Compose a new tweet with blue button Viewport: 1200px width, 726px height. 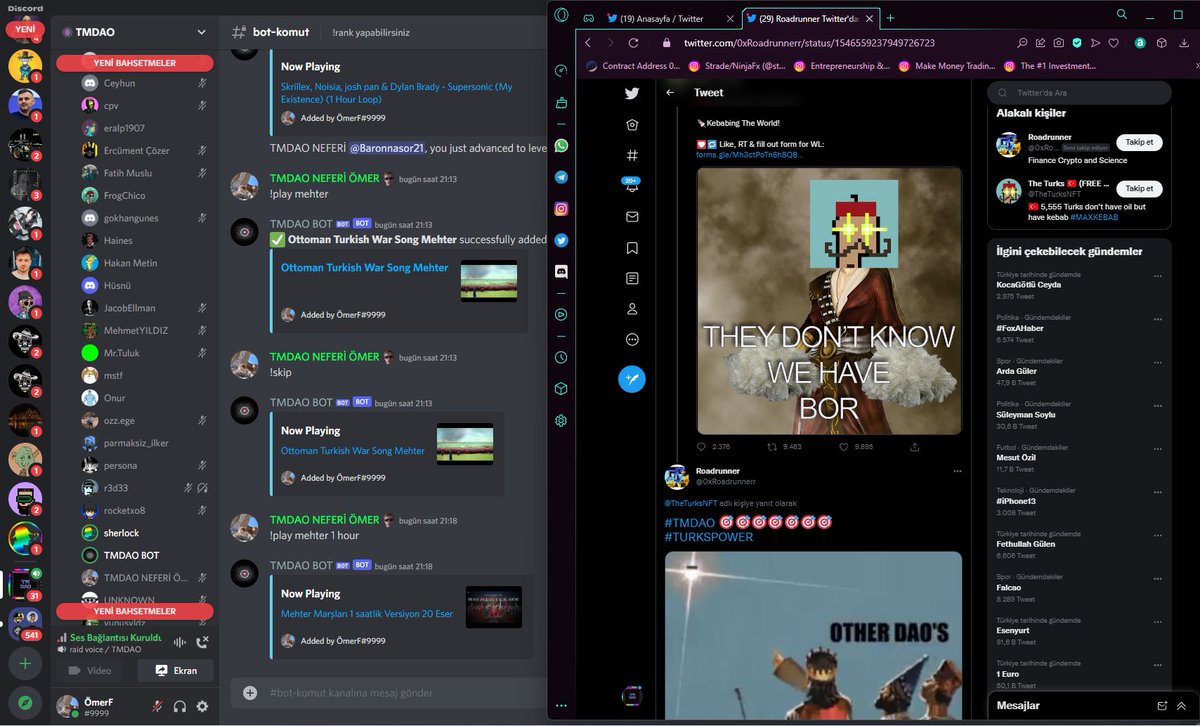point(632,379)
